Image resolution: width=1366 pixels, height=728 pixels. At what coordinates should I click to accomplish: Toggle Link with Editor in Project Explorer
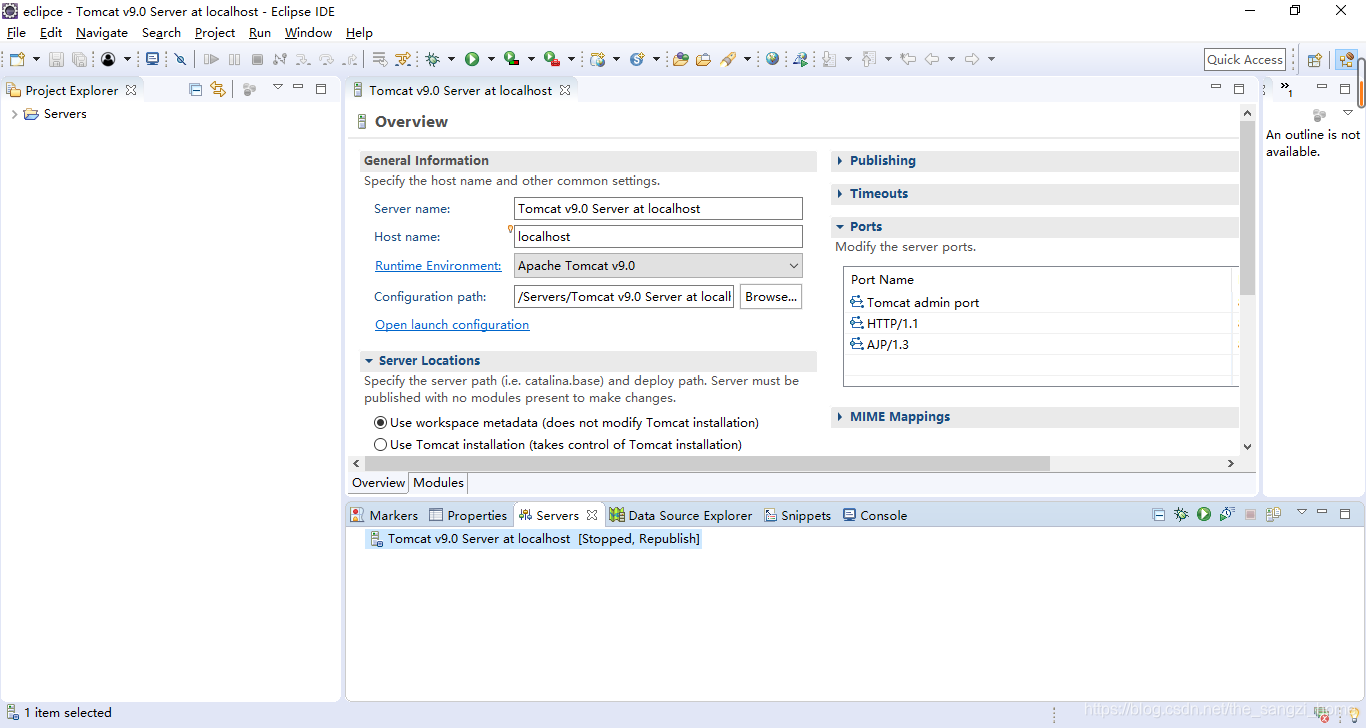click(218, 89)
